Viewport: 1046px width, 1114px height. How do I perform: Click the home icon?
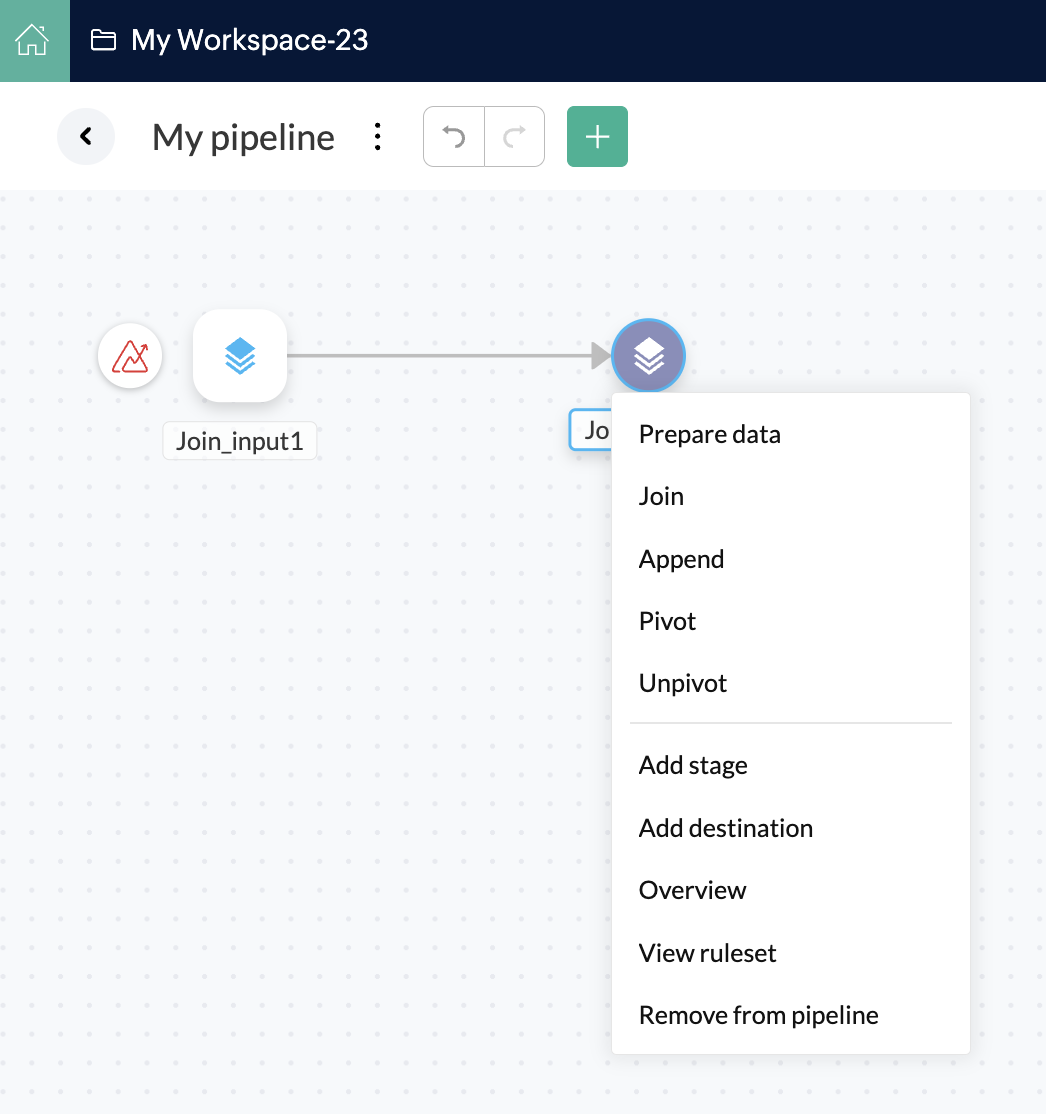tap(33, 41)
